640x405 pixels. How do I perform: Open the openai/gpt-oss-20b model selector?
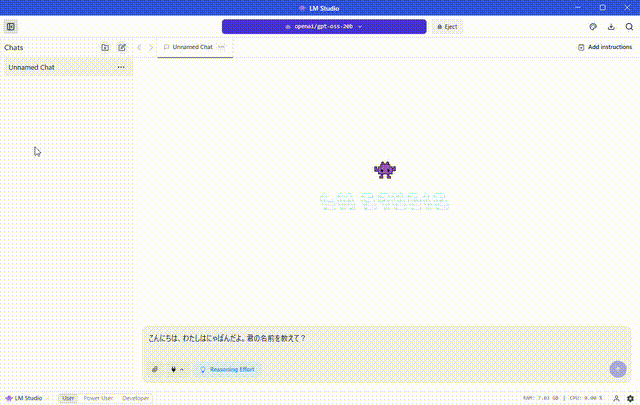click(x=324, y=27)
